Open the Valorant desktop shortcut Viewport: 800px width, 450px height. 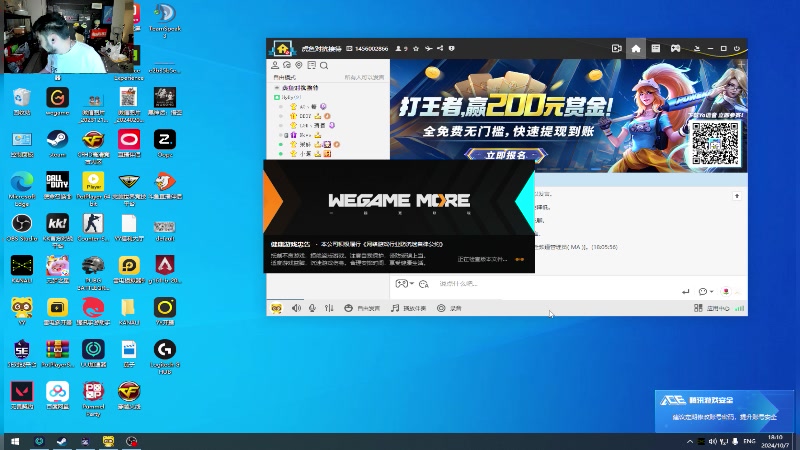click(x=21, y=395)
